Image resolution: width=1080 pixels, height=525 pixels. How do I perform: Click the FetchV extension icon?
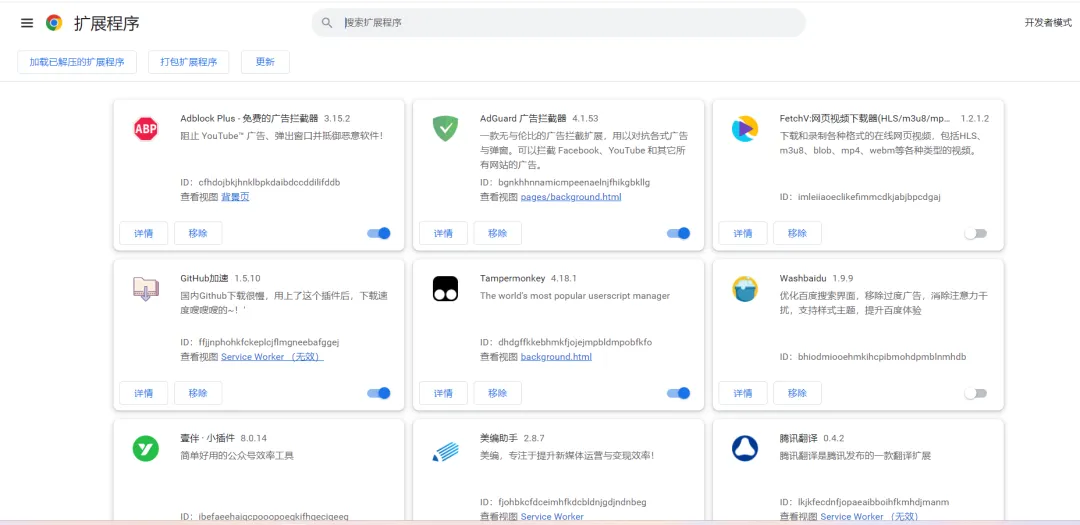745,128
